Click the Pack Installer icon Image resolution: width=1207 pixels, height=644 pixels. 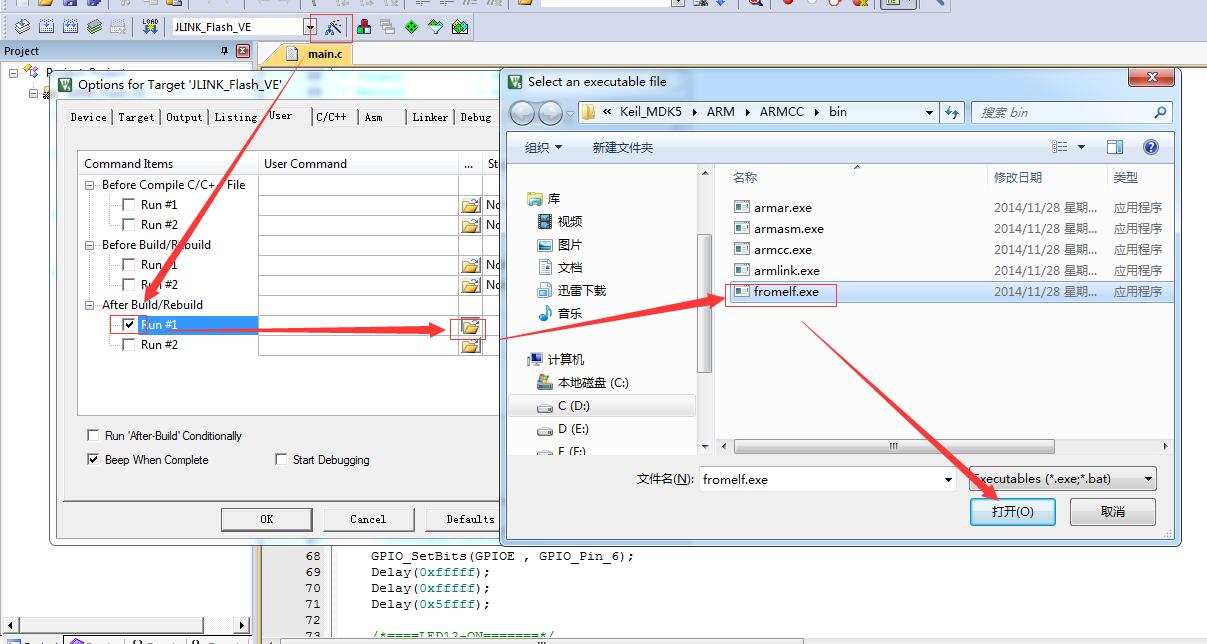[x=459, y=27]
